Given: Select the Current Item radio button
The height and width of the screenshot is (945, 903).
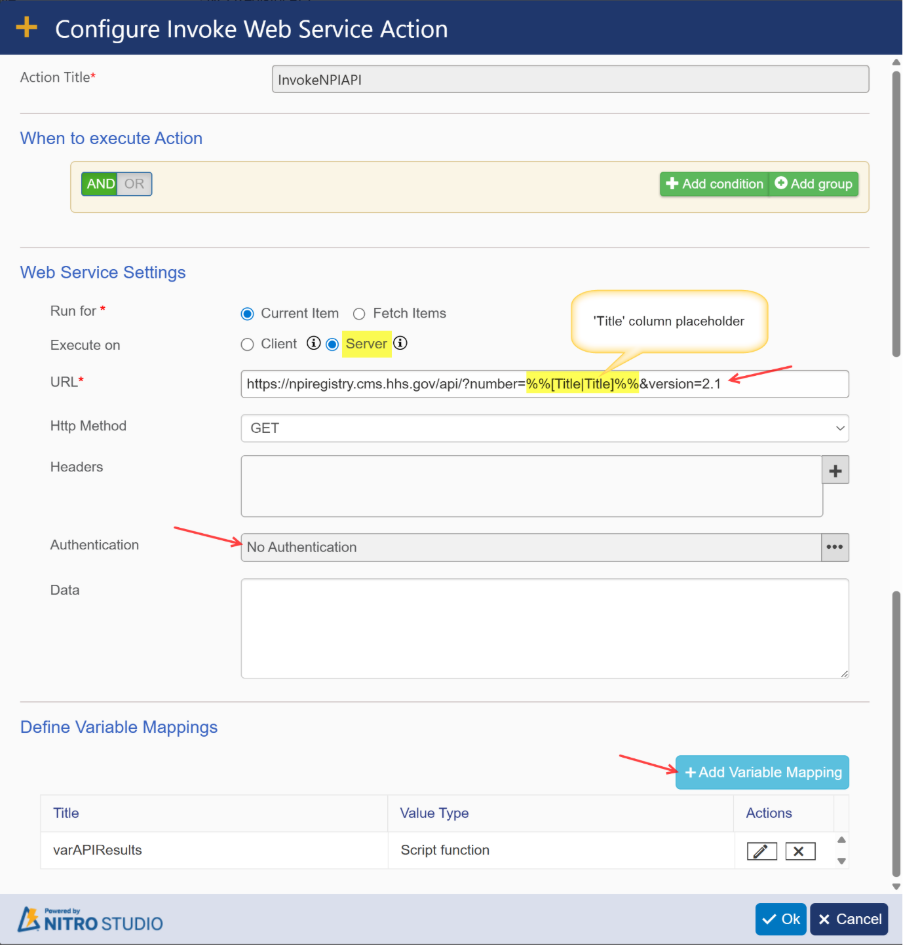Looking at the screenshot, I should 248,314.
